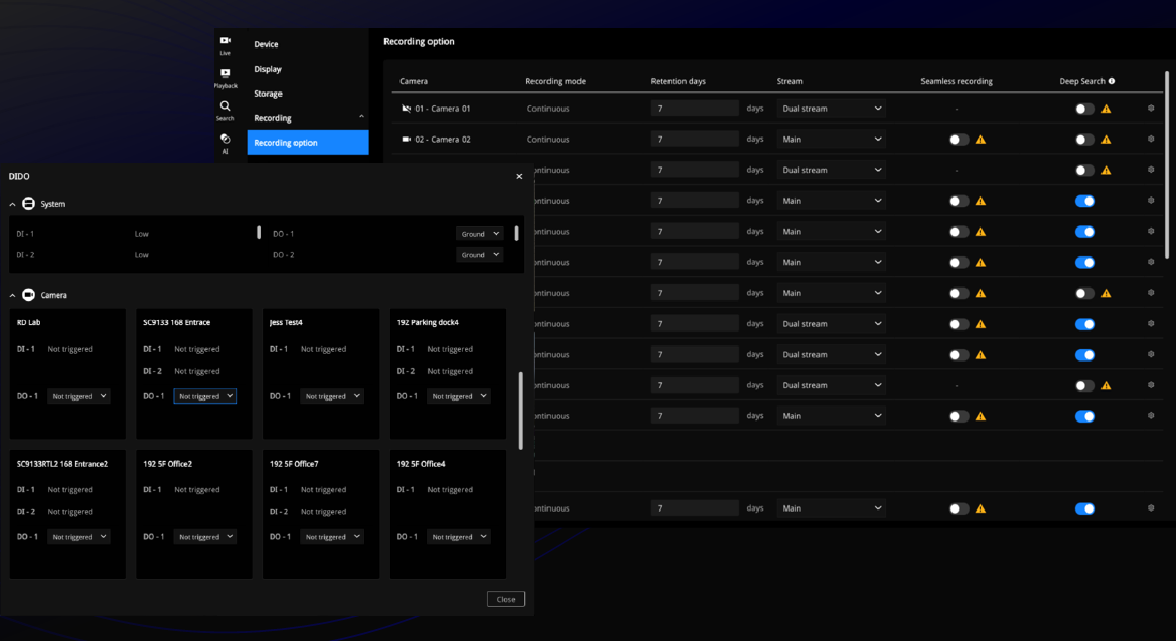Open DO-1 Ground dropdown in System section
The image size is (1176, 641).
480,234
